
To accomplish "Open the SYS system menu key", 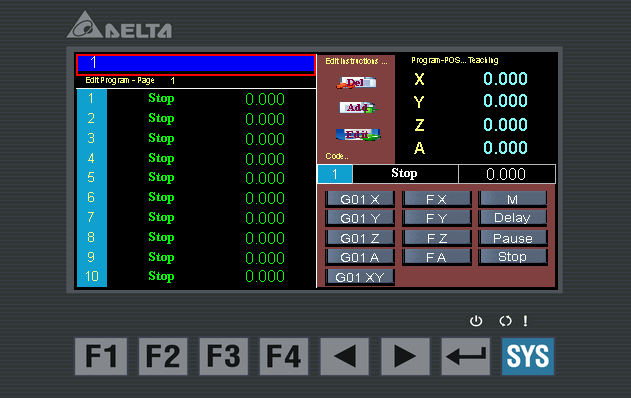I will tap(528, 357).
